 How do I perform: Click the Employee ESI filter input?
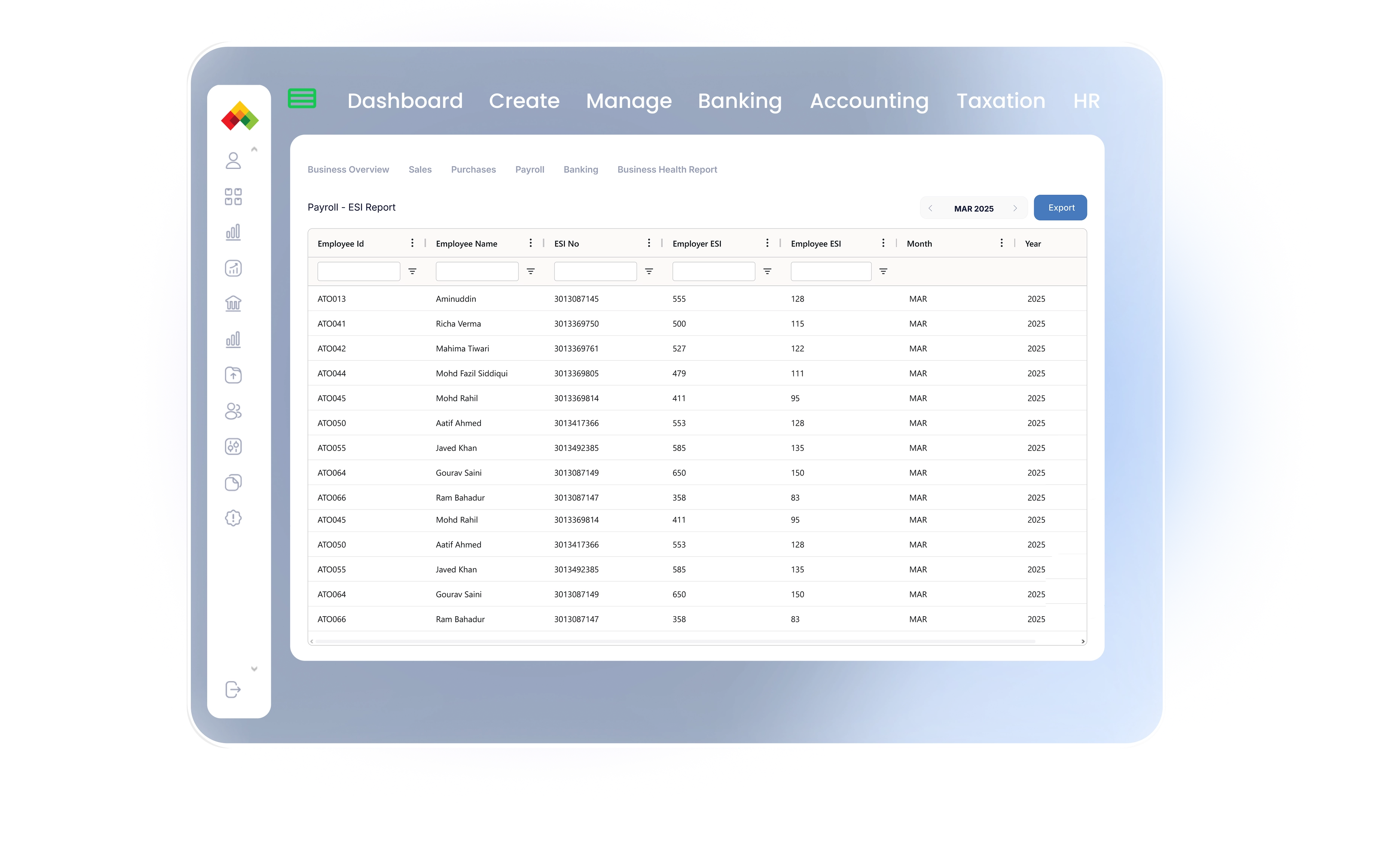[x=831, y=272]
